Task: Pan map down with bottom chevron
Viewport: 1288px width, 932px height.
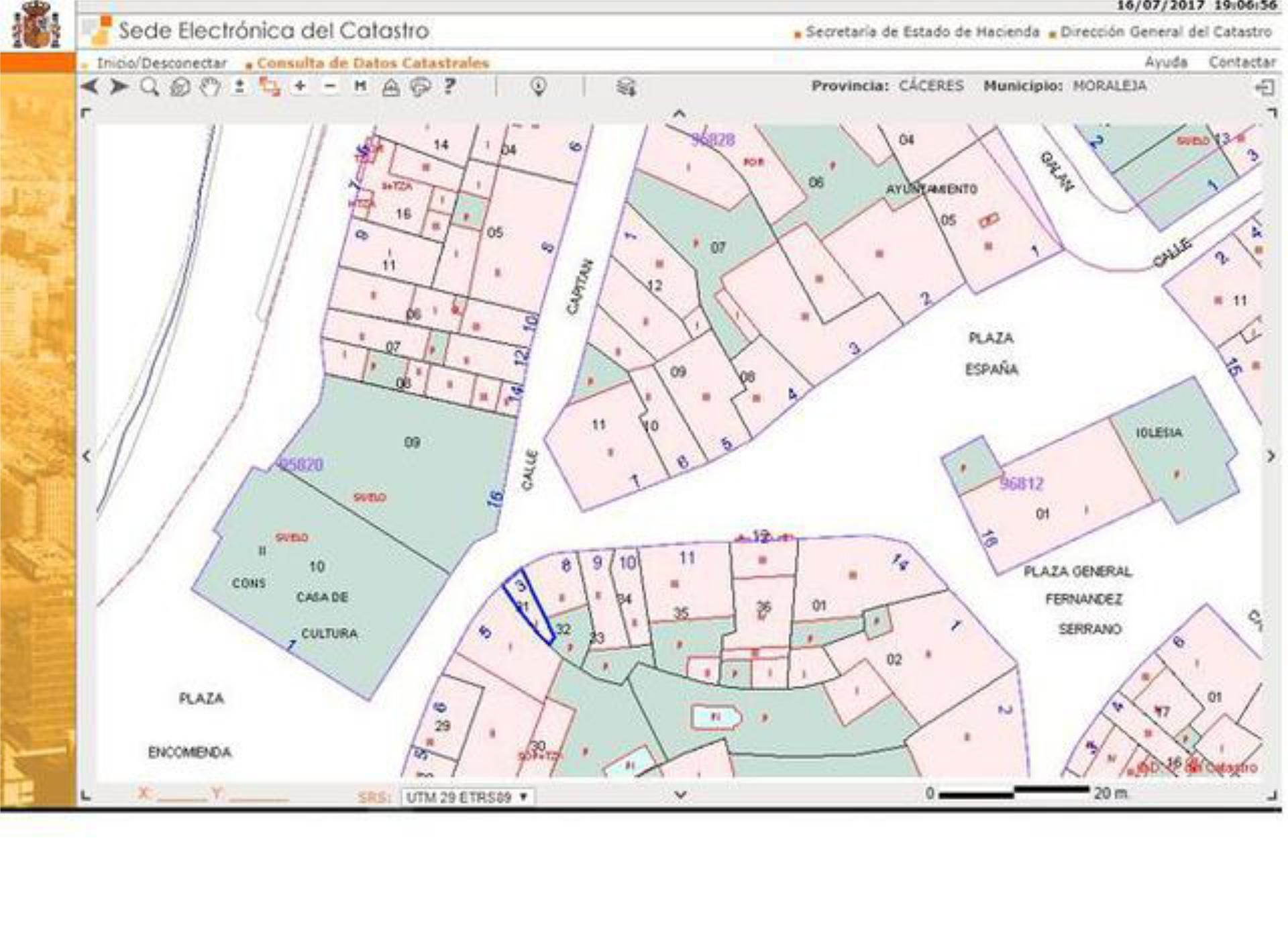Action: click(x=680, y=794)
